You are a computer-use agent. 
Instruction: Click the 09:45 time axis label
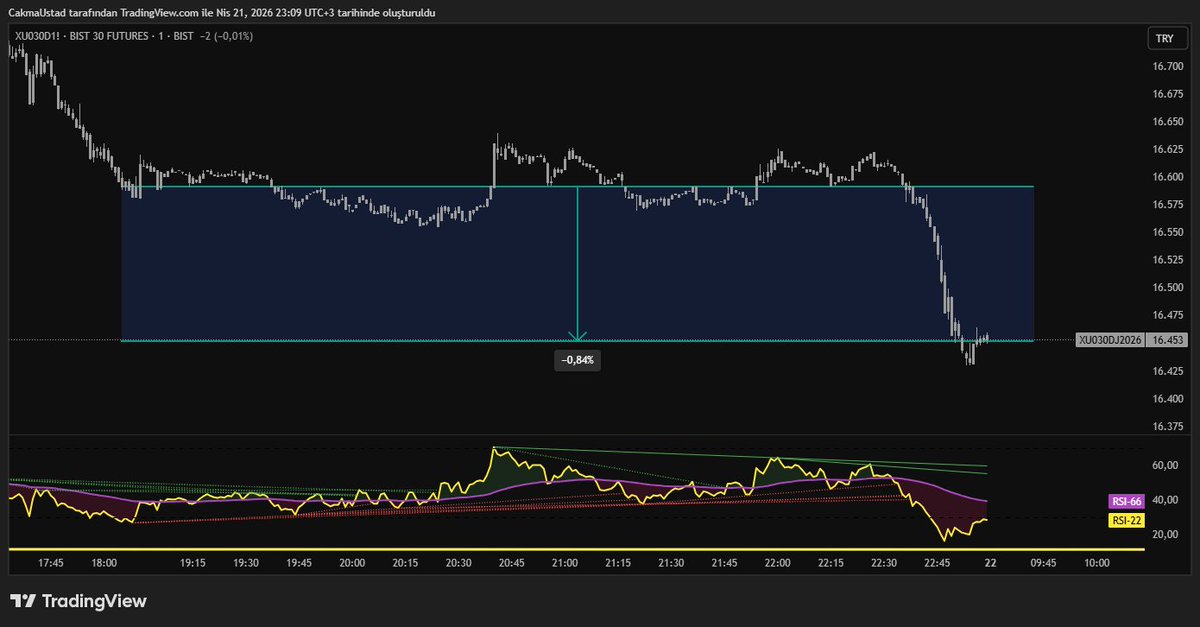(1043, 563)
